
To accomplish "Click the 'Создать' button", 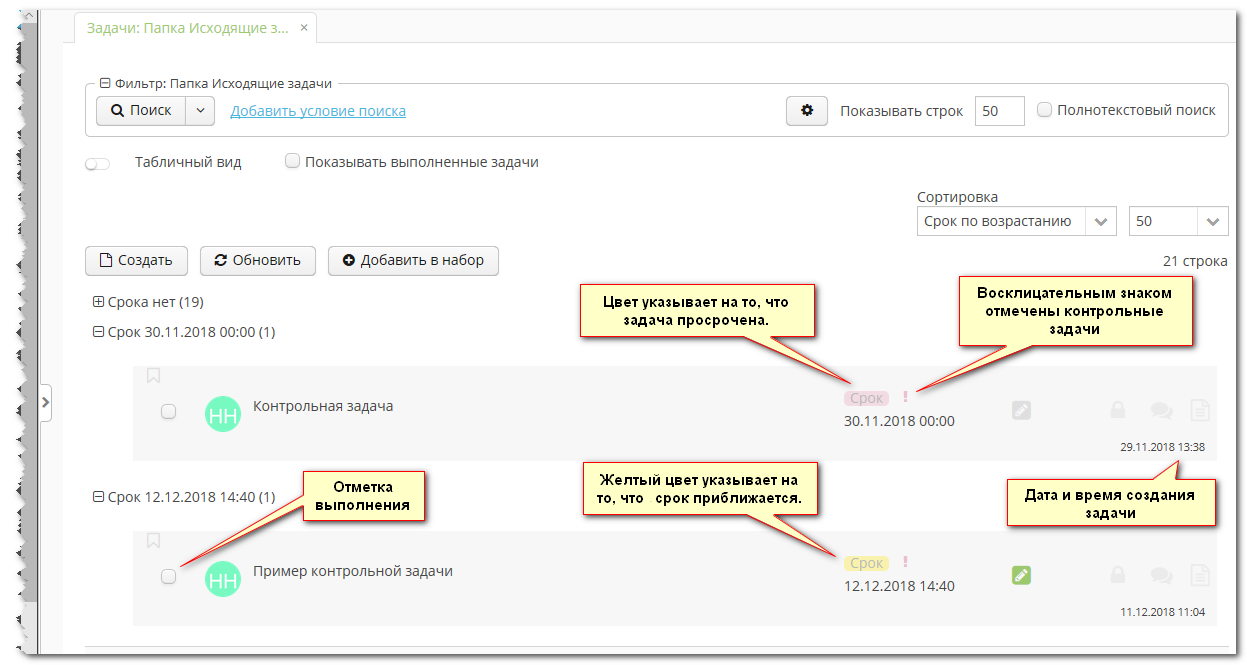I will (136, 260).
